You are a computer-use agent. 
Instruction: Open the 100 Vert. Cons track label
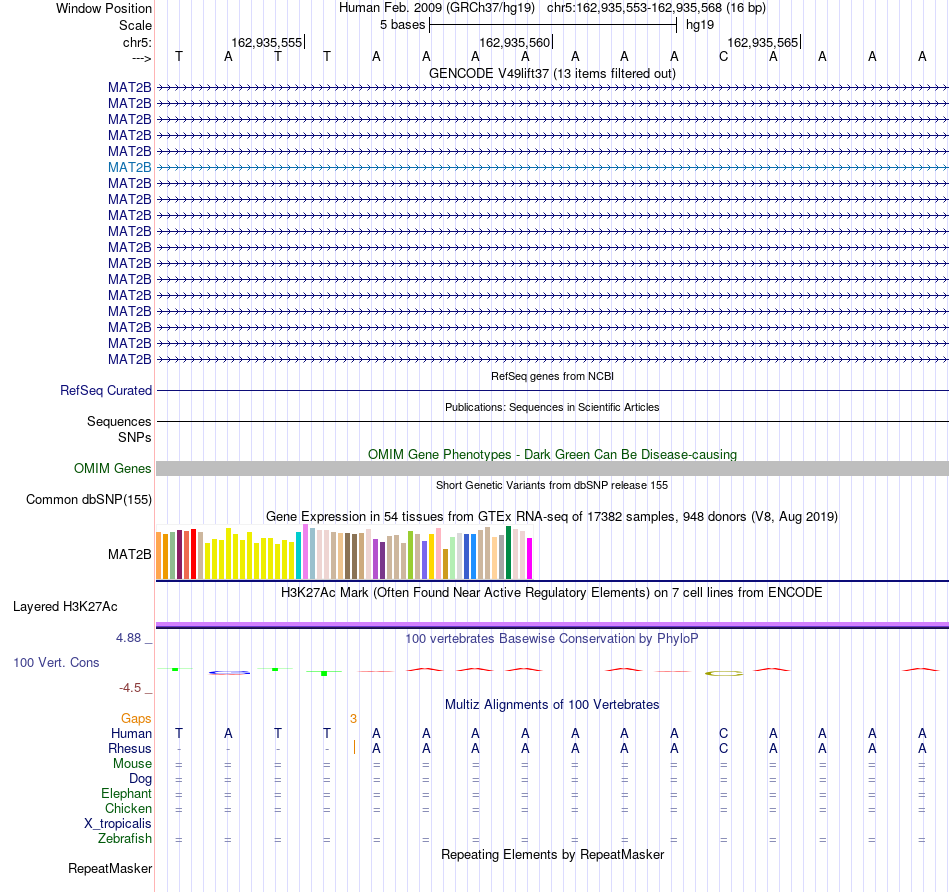point(56,662)
